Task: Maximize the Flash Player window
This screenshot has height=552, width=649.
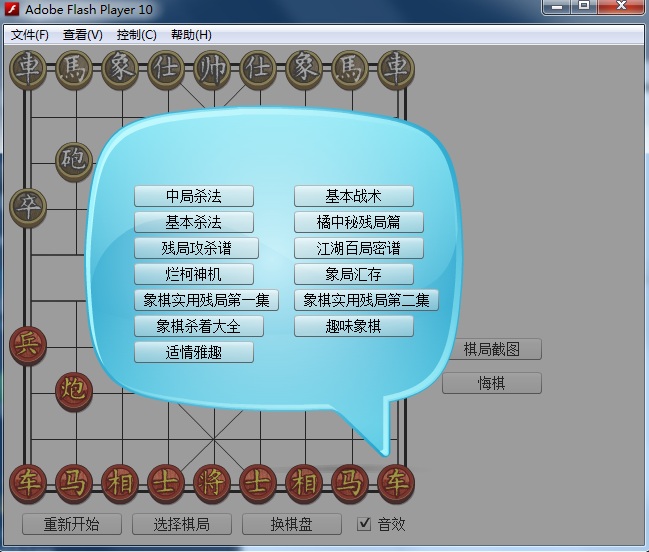Action: 584,7
